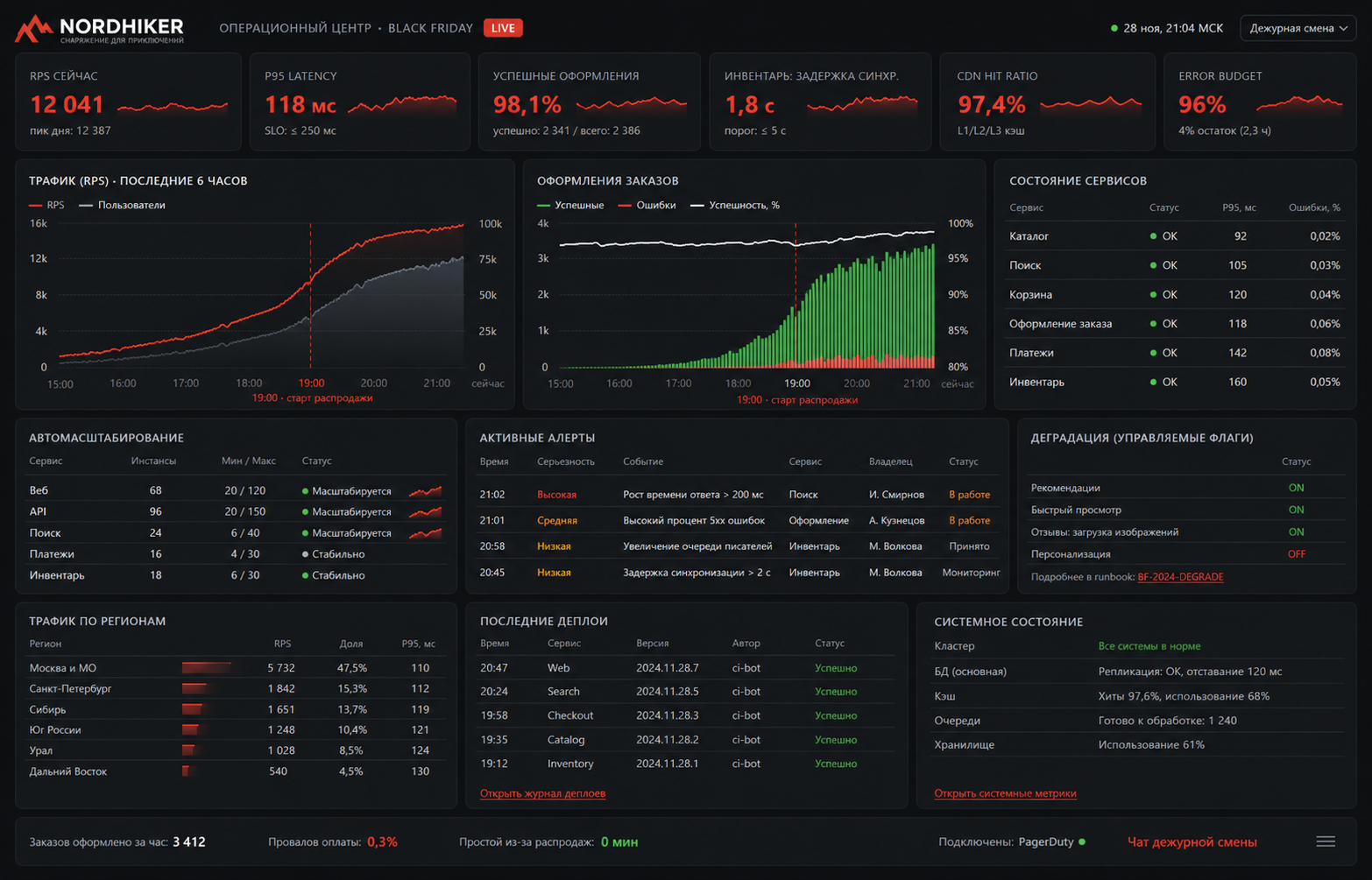The image size is (1372, 880).
Task: Sort the regions table by Доля column
Action: (351, 644)
